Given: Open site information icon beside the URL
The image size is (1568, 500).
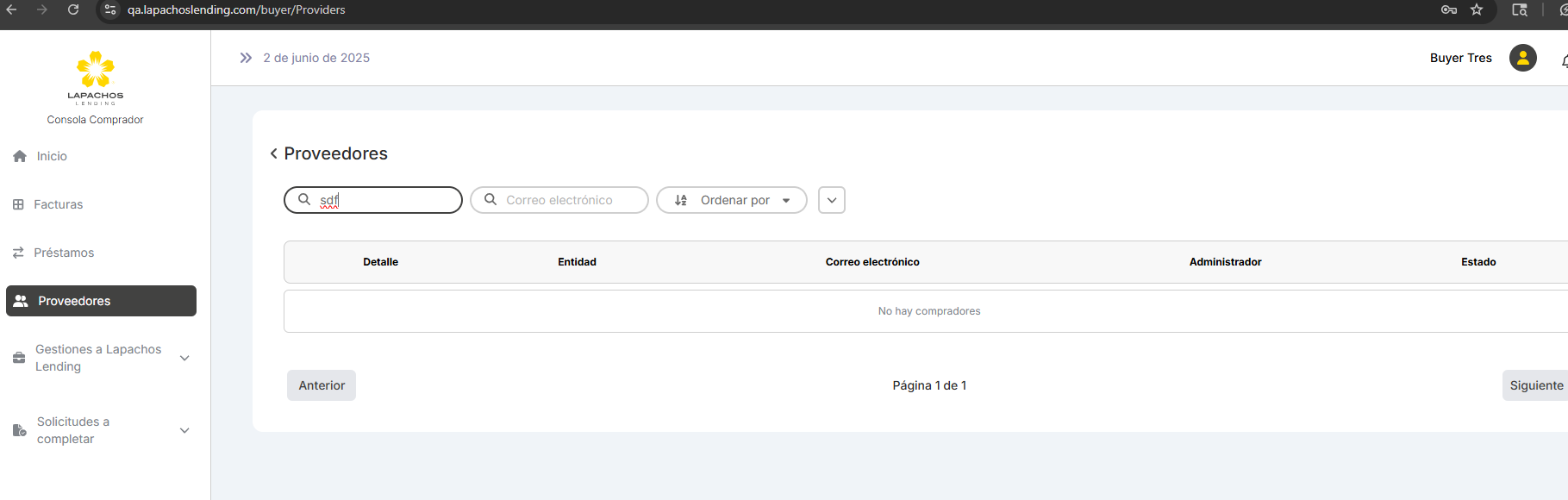Looking at the screenshot, I should 110,9.
